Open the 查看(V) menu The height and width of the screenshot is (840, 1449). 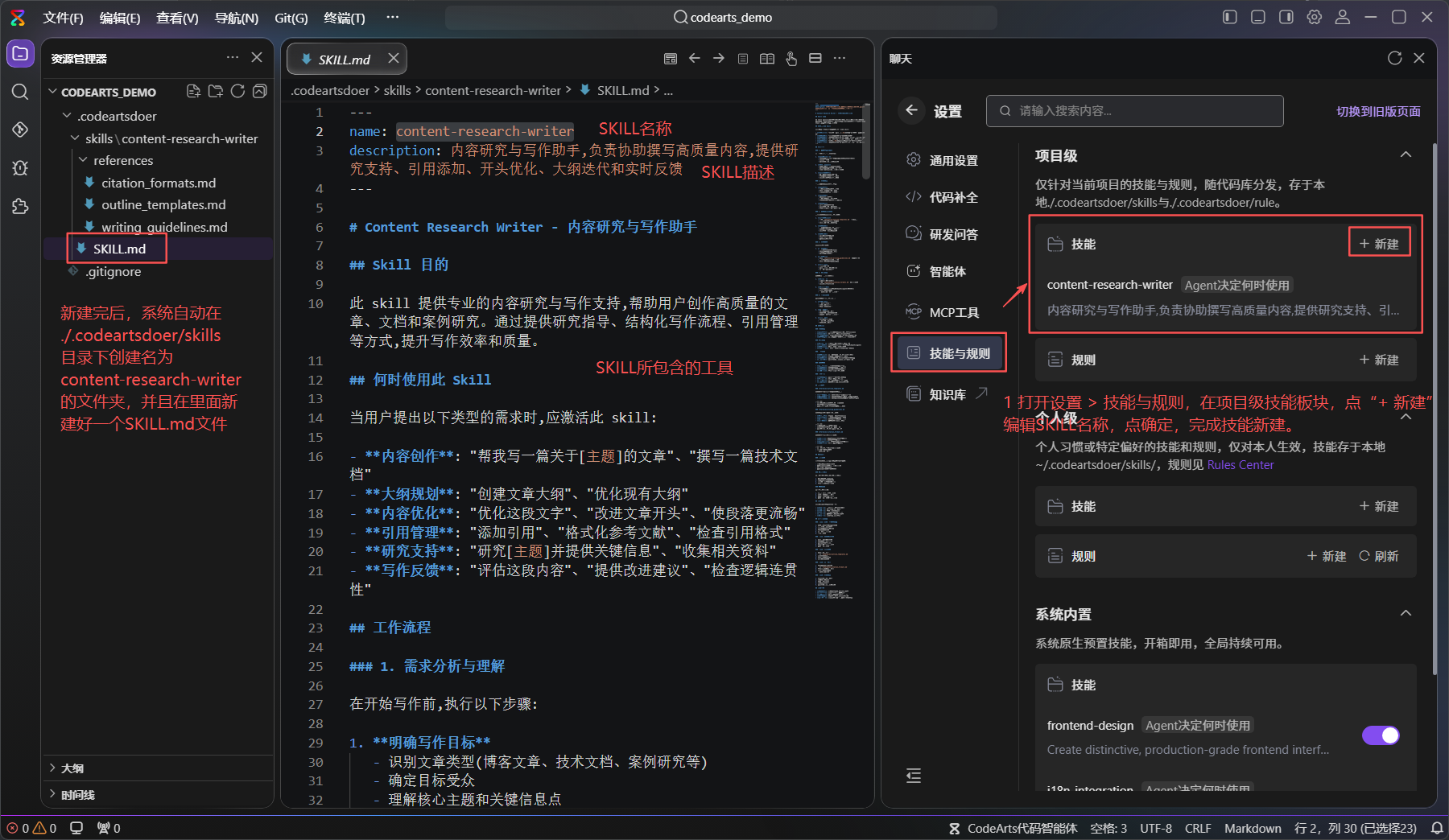pyautogui.click(x=177, y=18)
